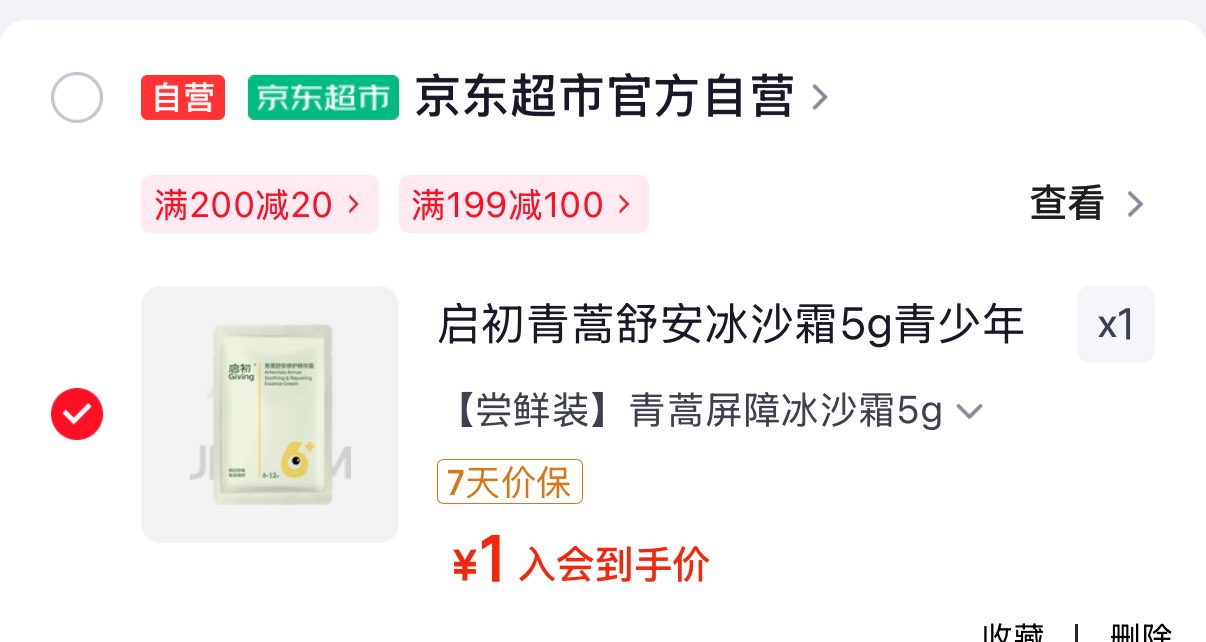The width and height of the screenshot is (1206, 642).
Task: Open the 京东超市官方自营 store page
Action: (x=604, y=98)
